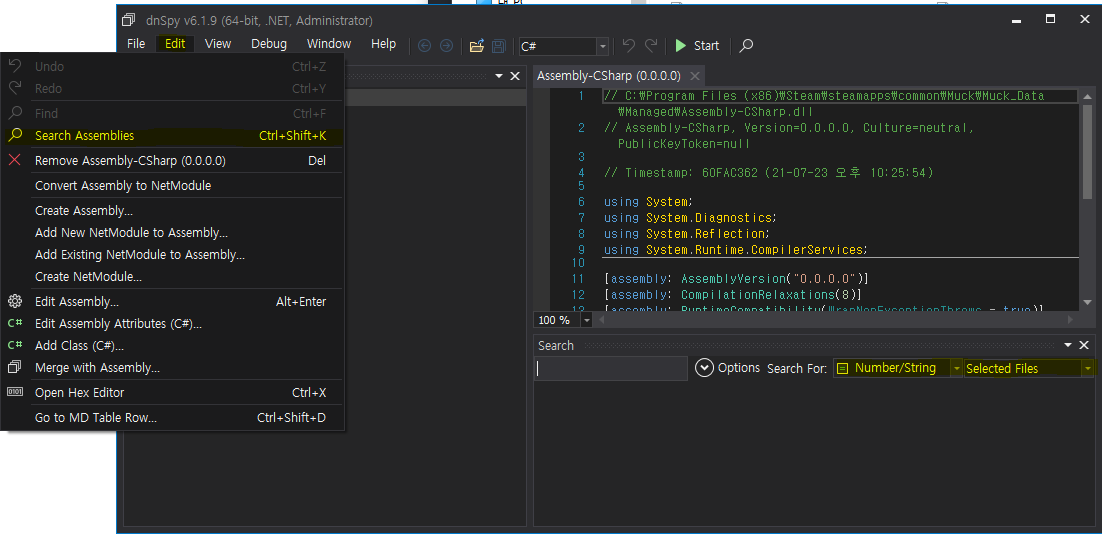
Task: Click C# icon beside Add Class
Action: (15, 345)
